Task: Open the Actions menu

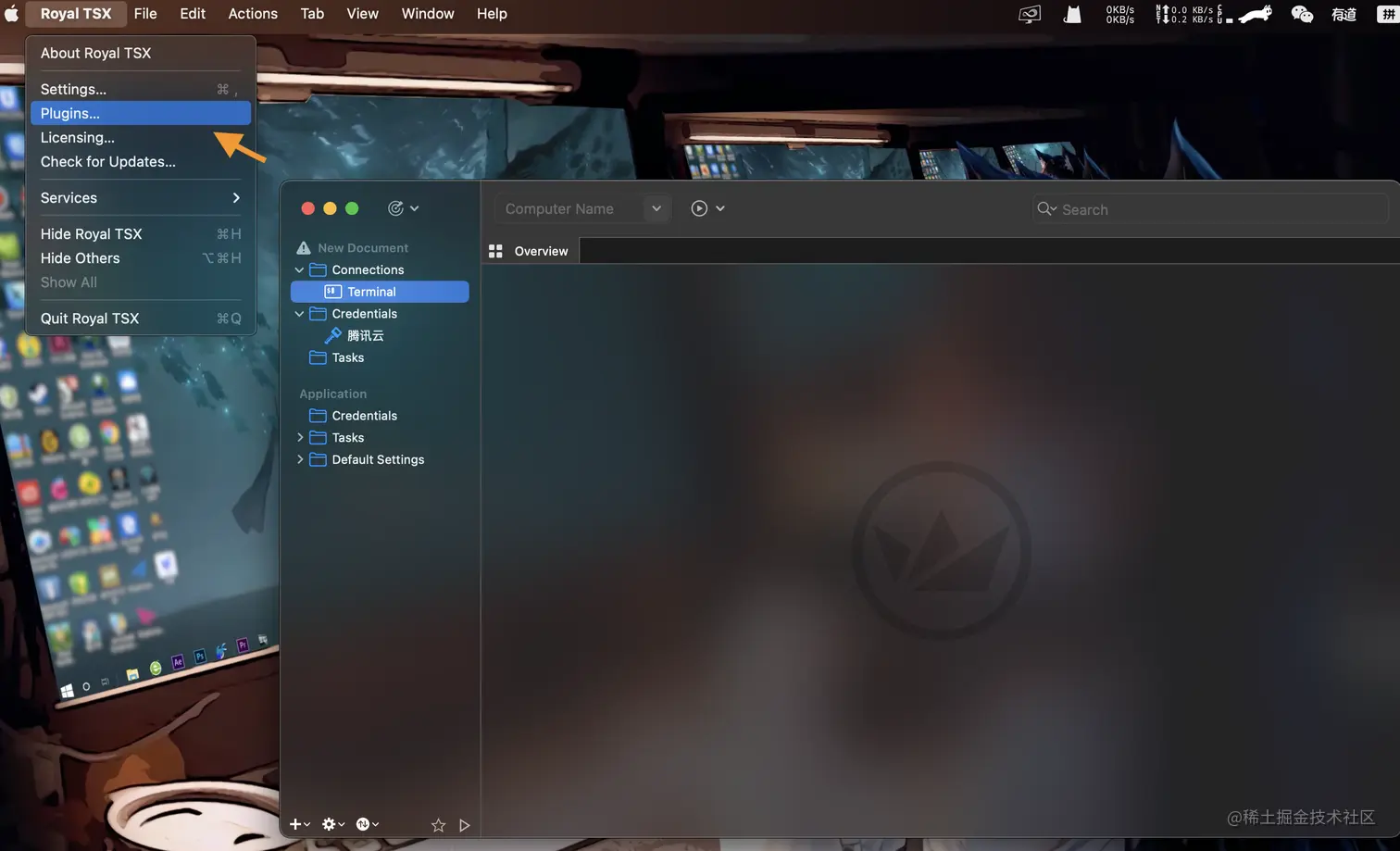Action: pos(253,14)
